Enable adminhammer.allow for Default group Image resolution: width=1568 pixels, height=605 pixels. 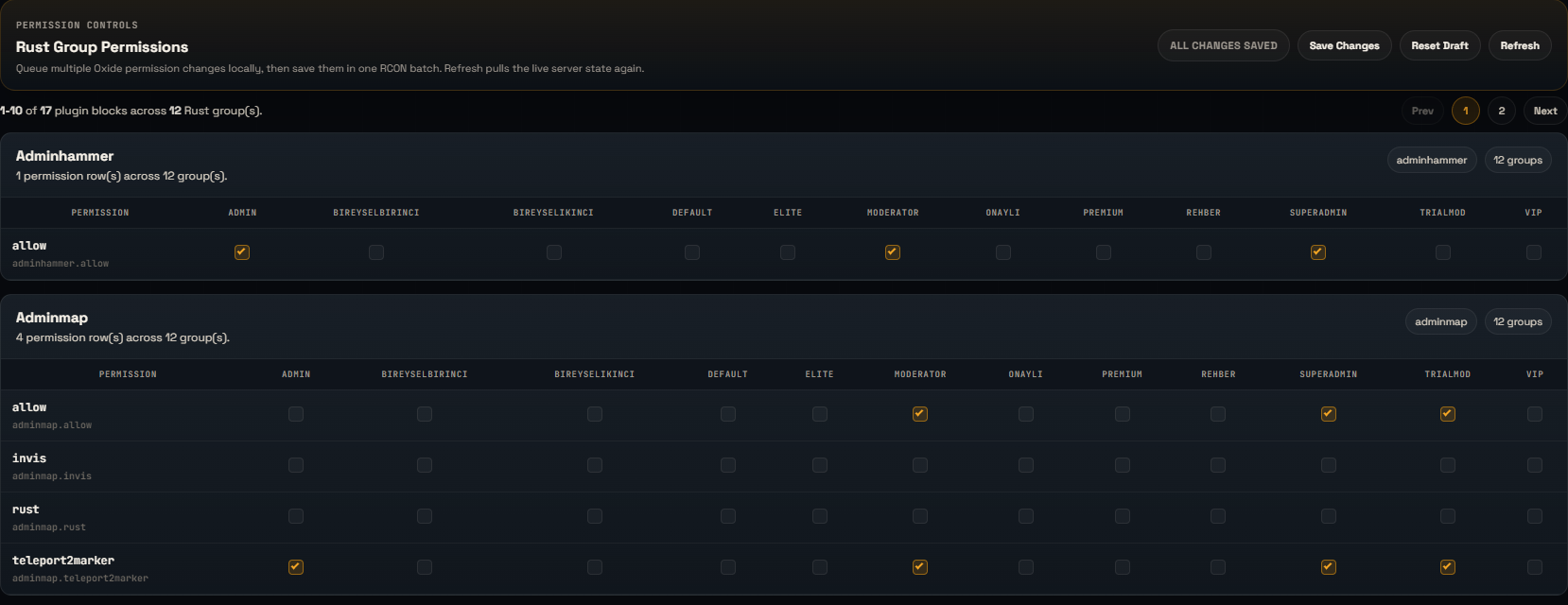[692, 252]
